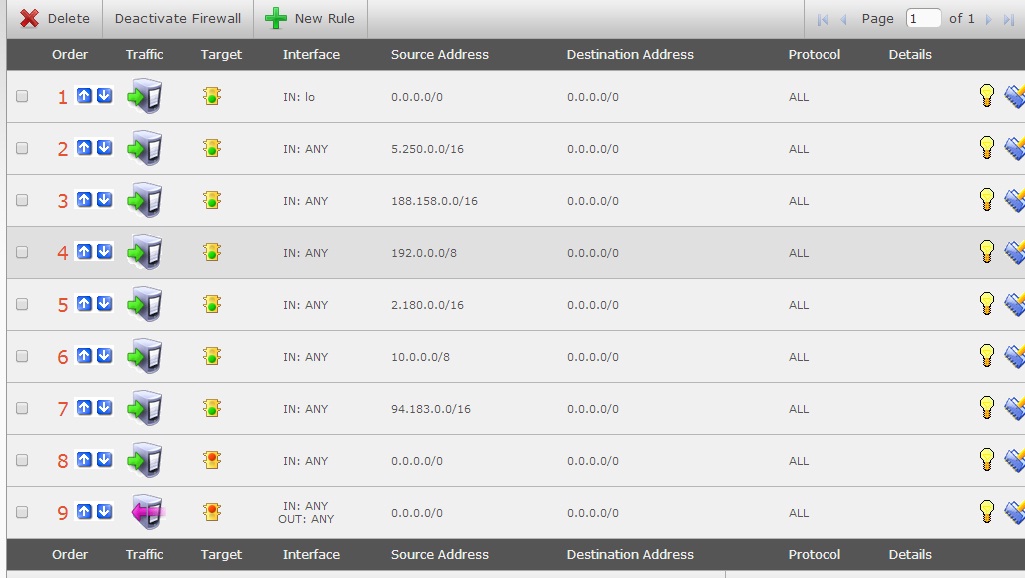Image resolution: width=1025 pixels, height=578 pixels.
Task: Click the lightbulb icon for rule 8
Action: (986, 459)
